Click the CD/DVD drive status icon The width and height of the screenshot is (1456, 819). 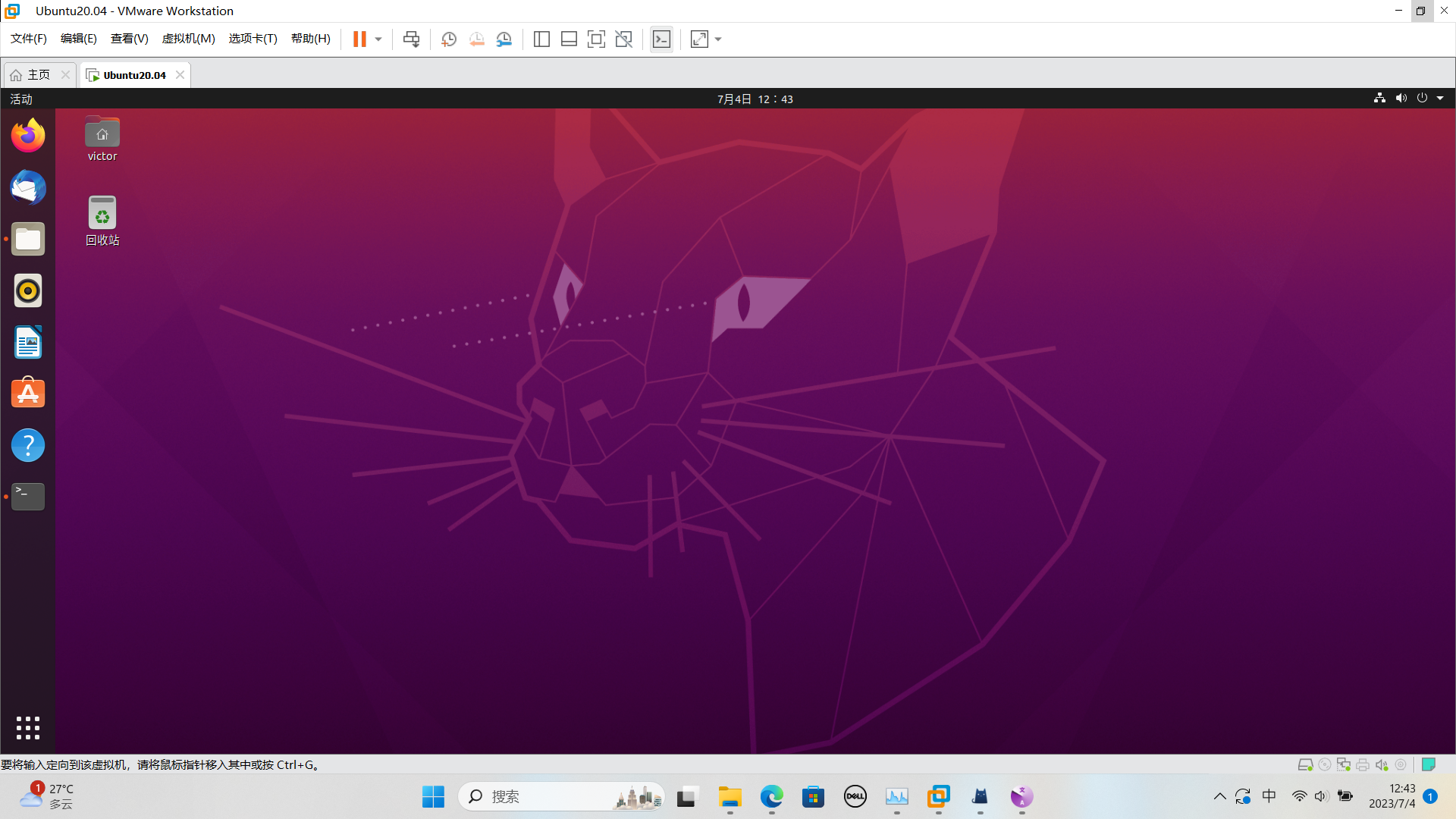pos(1325,764)
